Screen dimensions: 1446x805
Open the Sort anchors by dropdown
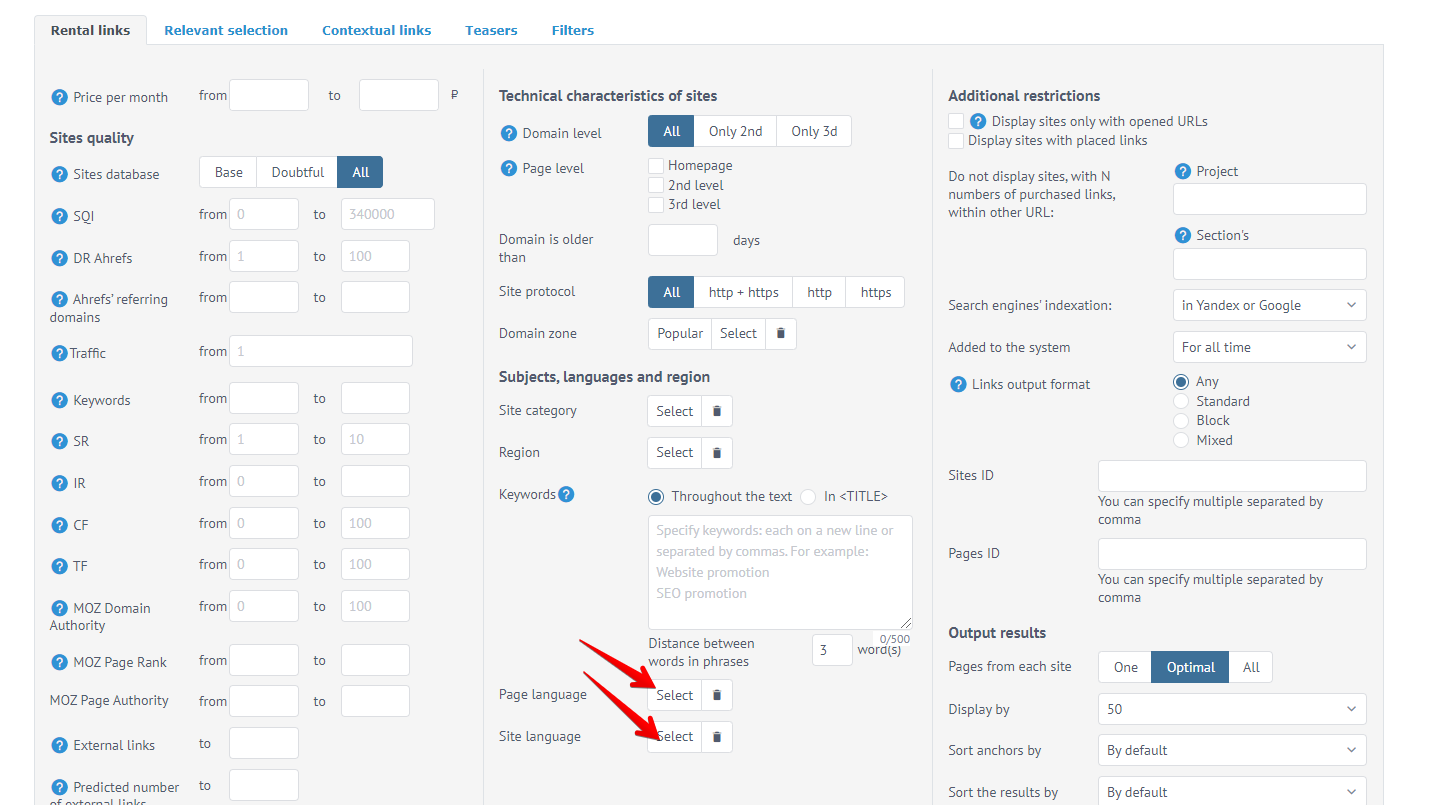[1232, 750]
